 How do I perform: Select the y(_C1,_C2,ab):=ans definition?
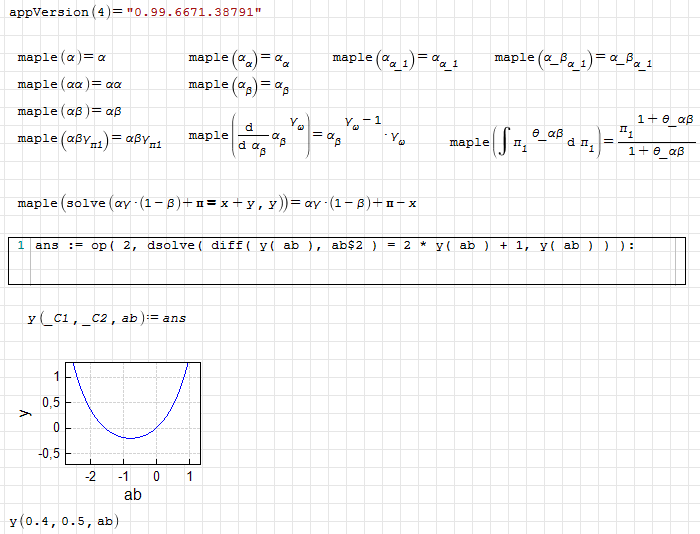(x=107, y=318)
